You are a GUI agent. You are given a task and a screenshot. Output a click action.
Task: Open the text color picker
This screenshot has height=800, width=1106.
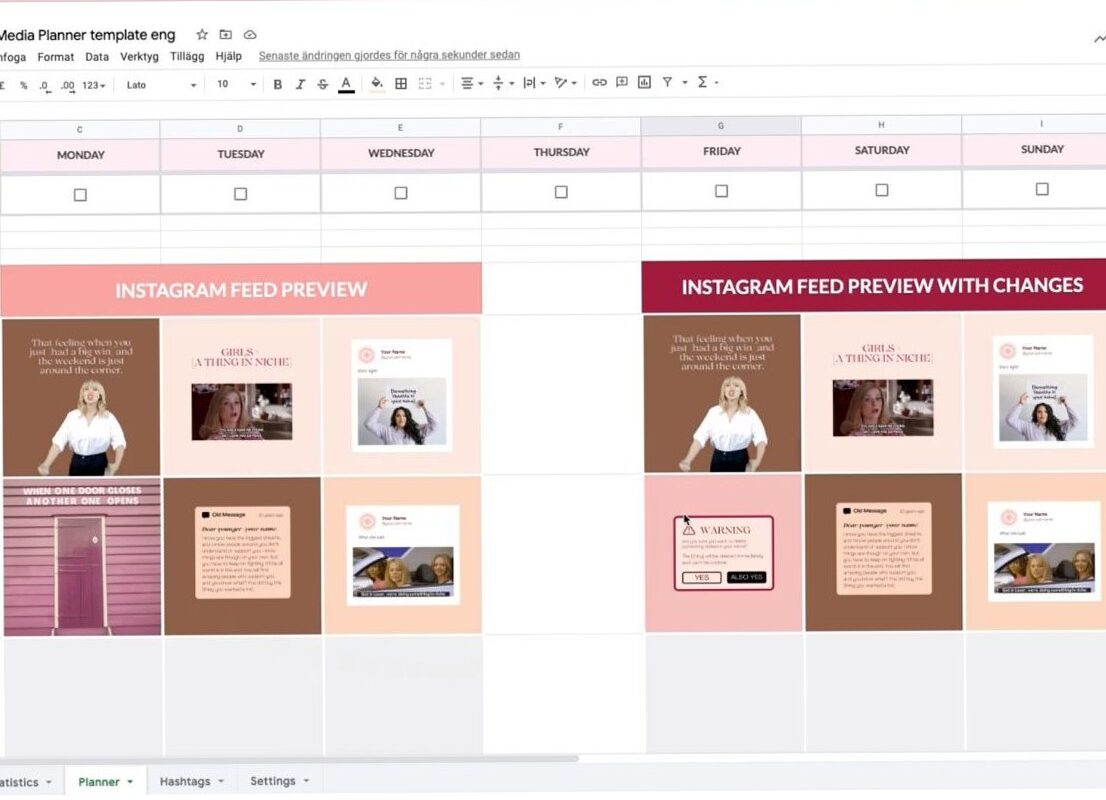coord(347,84)
